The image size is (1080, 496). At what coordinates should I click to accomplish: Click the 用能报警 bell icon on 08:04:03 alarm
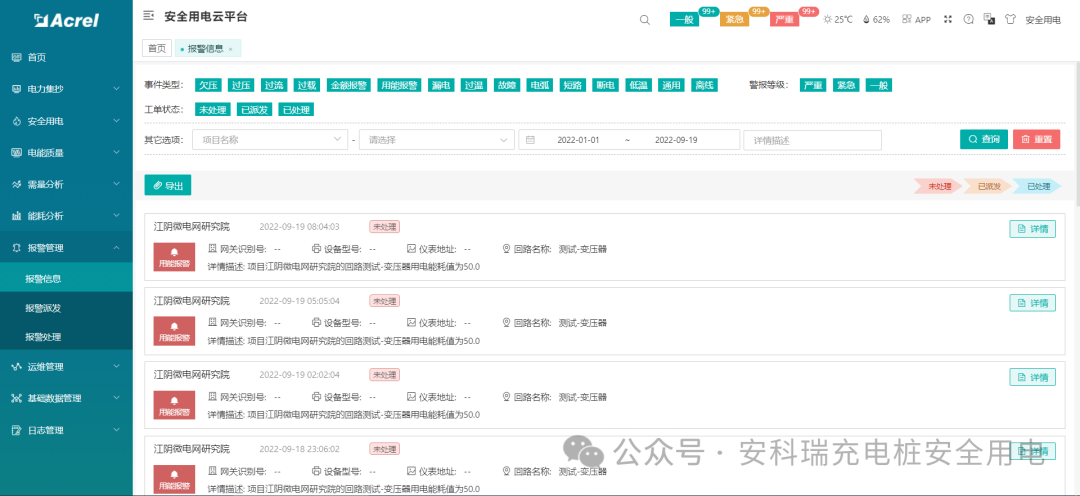174,257
